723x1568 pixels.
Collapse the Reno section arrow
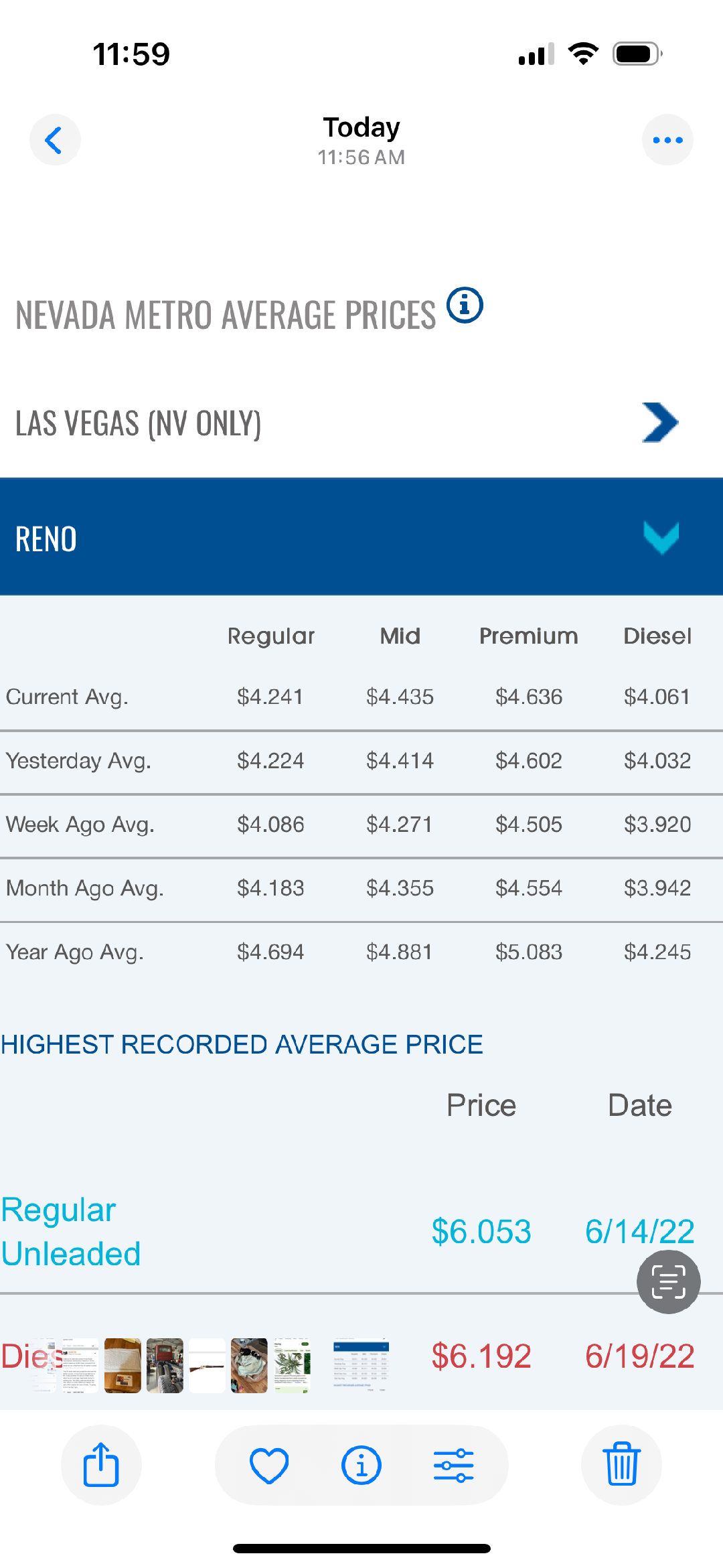click(x=661, y=537)
